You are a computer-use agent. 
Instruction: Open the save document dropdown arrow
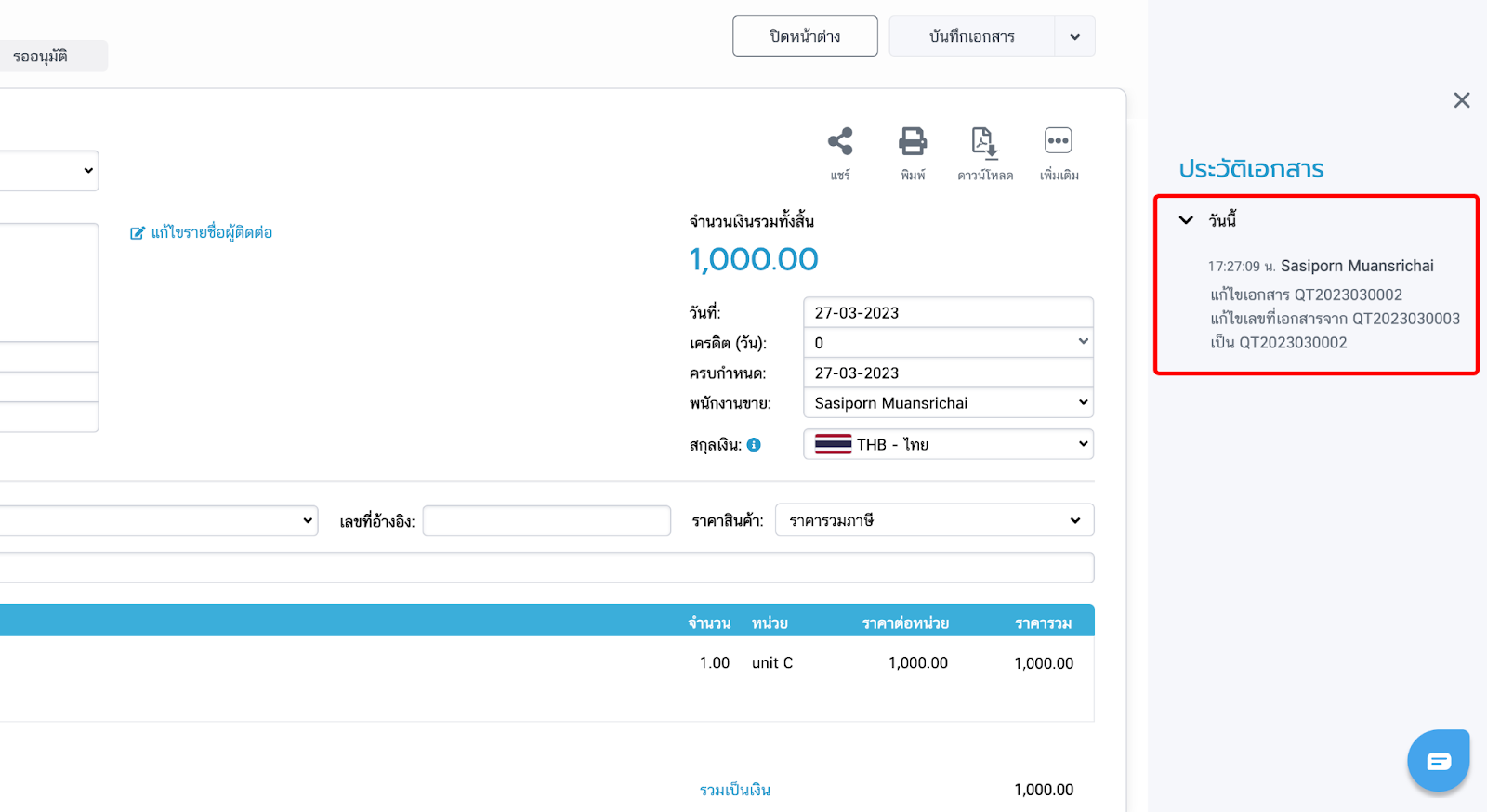1075,37
